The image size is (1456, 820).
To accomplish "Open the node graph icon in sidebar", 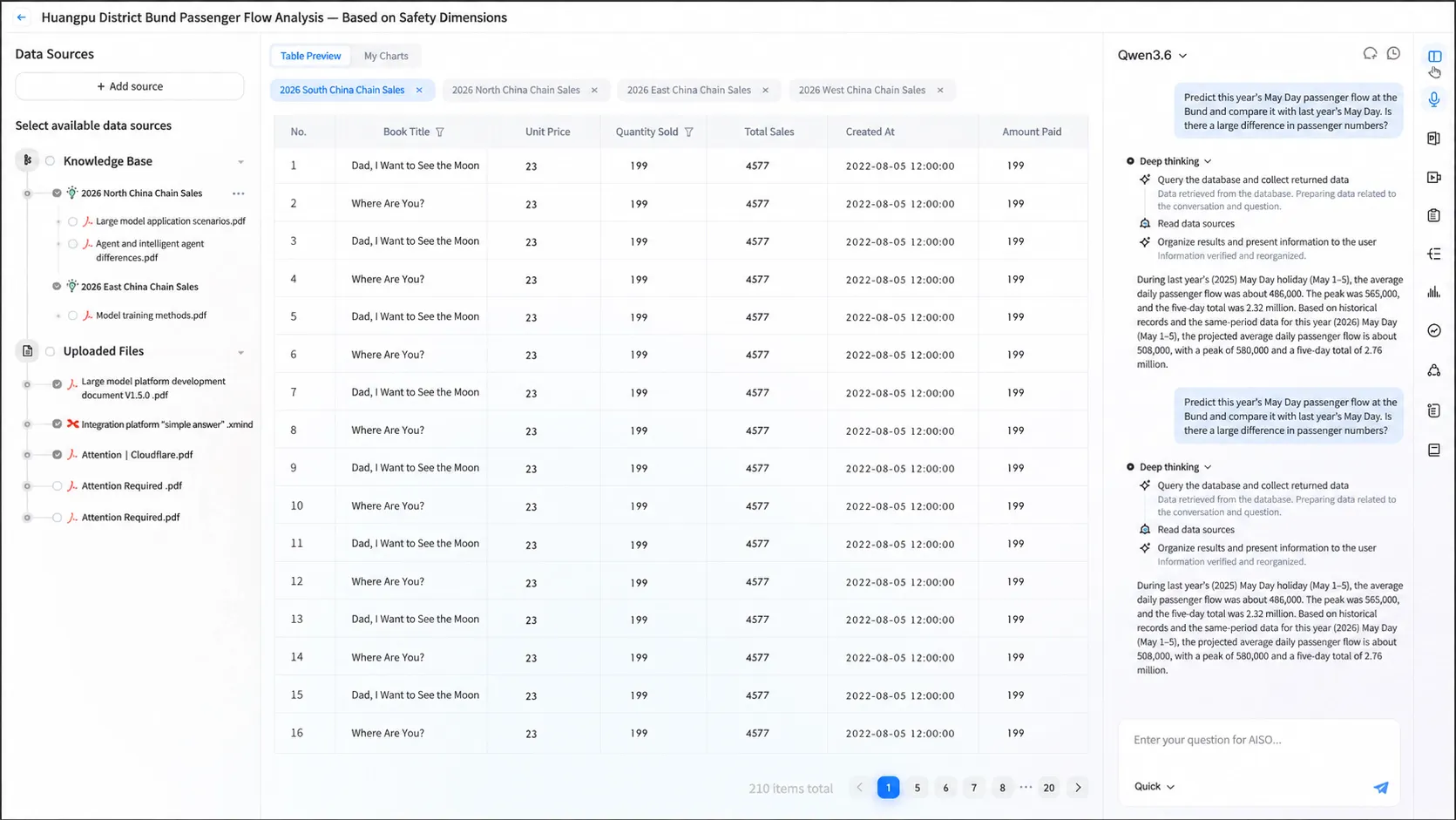I will 1433,370.
